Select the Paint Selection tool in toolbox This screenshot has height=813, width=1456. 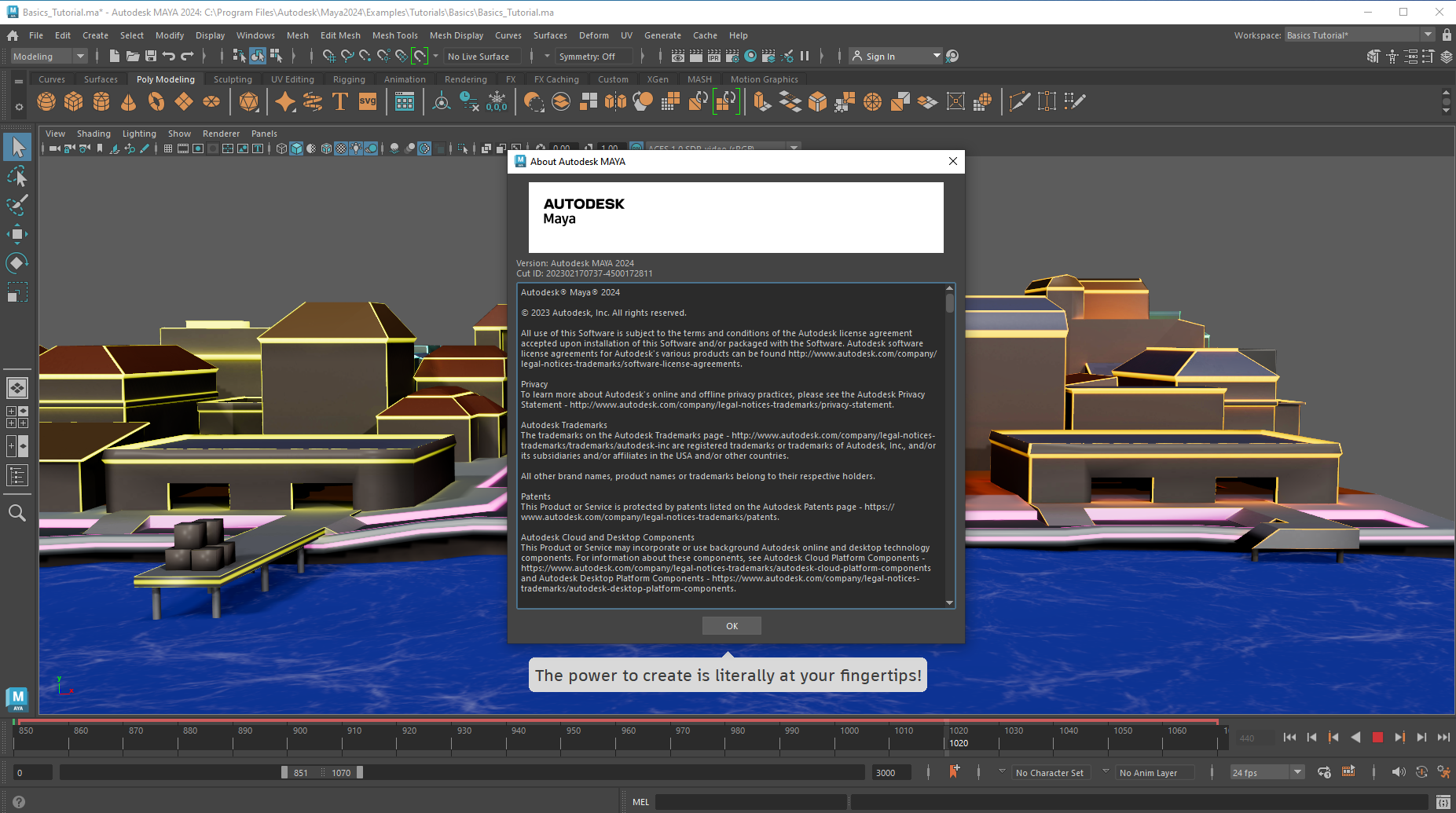coord(17,205)
